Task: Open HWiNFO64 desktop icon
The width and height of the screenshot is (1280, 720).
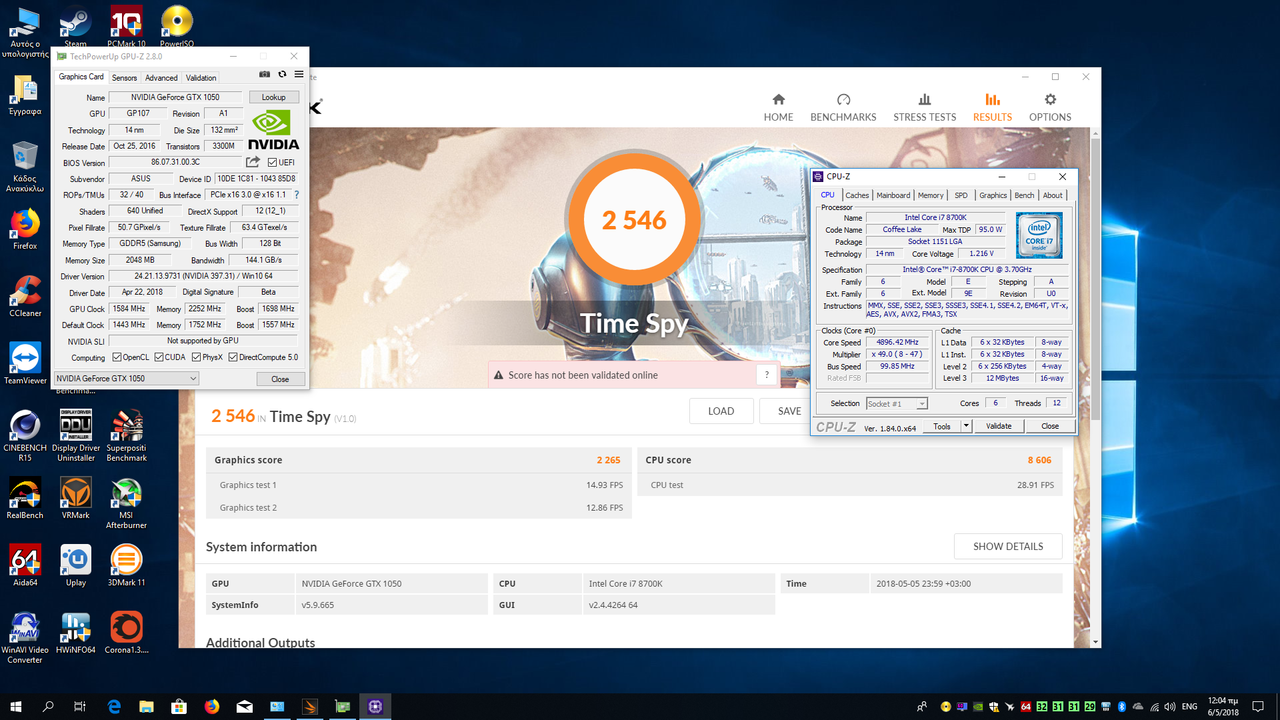Action: coord(76,633)
